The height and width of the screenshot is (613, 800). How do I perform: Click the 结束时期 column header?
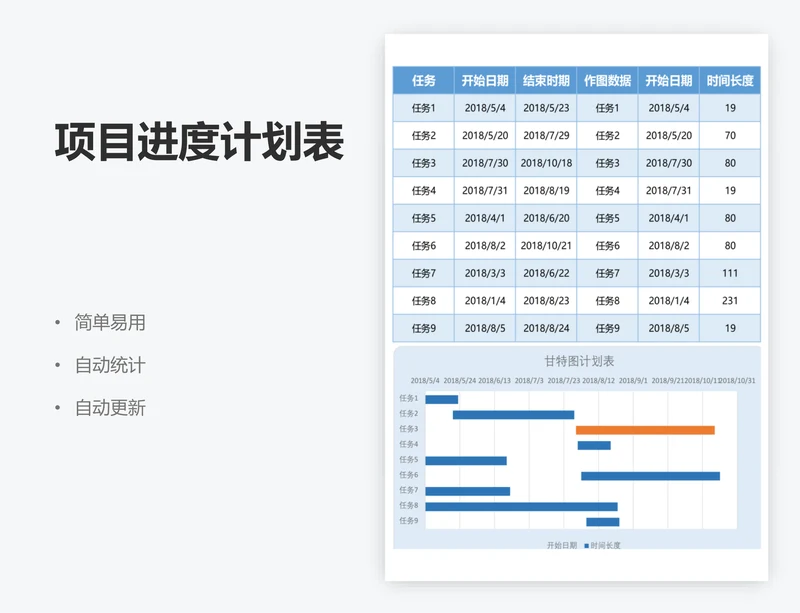coord(546,81)
